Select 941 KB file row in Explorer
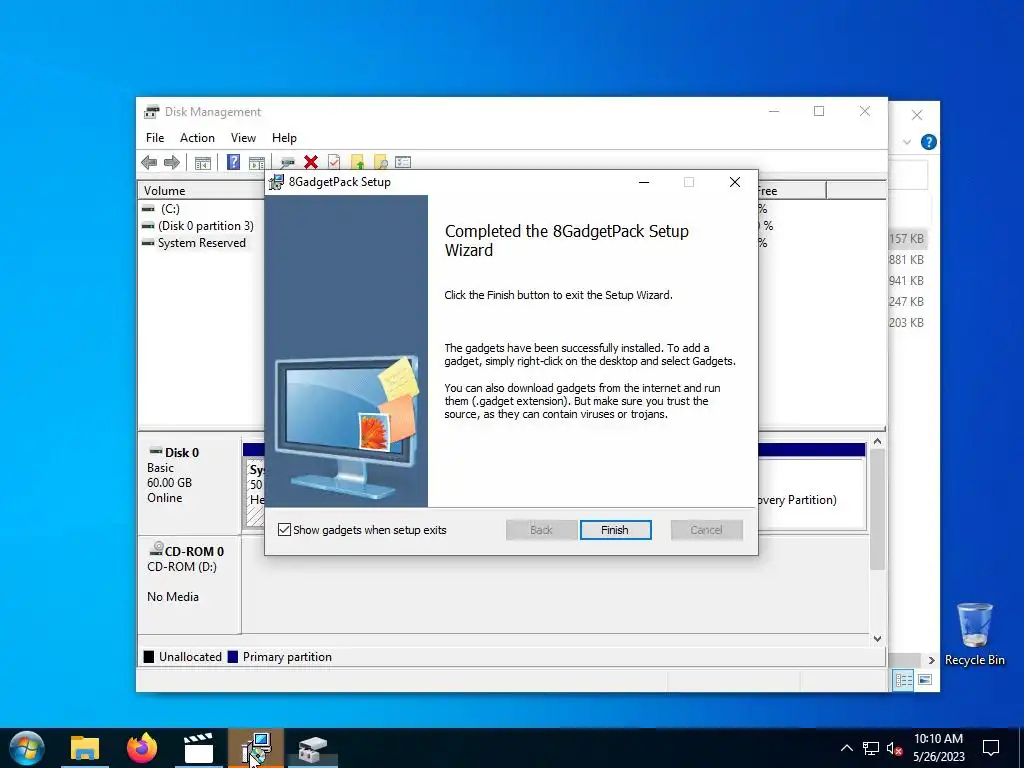Viewport: 1024px width, 768px height. [x=907, y=281]
